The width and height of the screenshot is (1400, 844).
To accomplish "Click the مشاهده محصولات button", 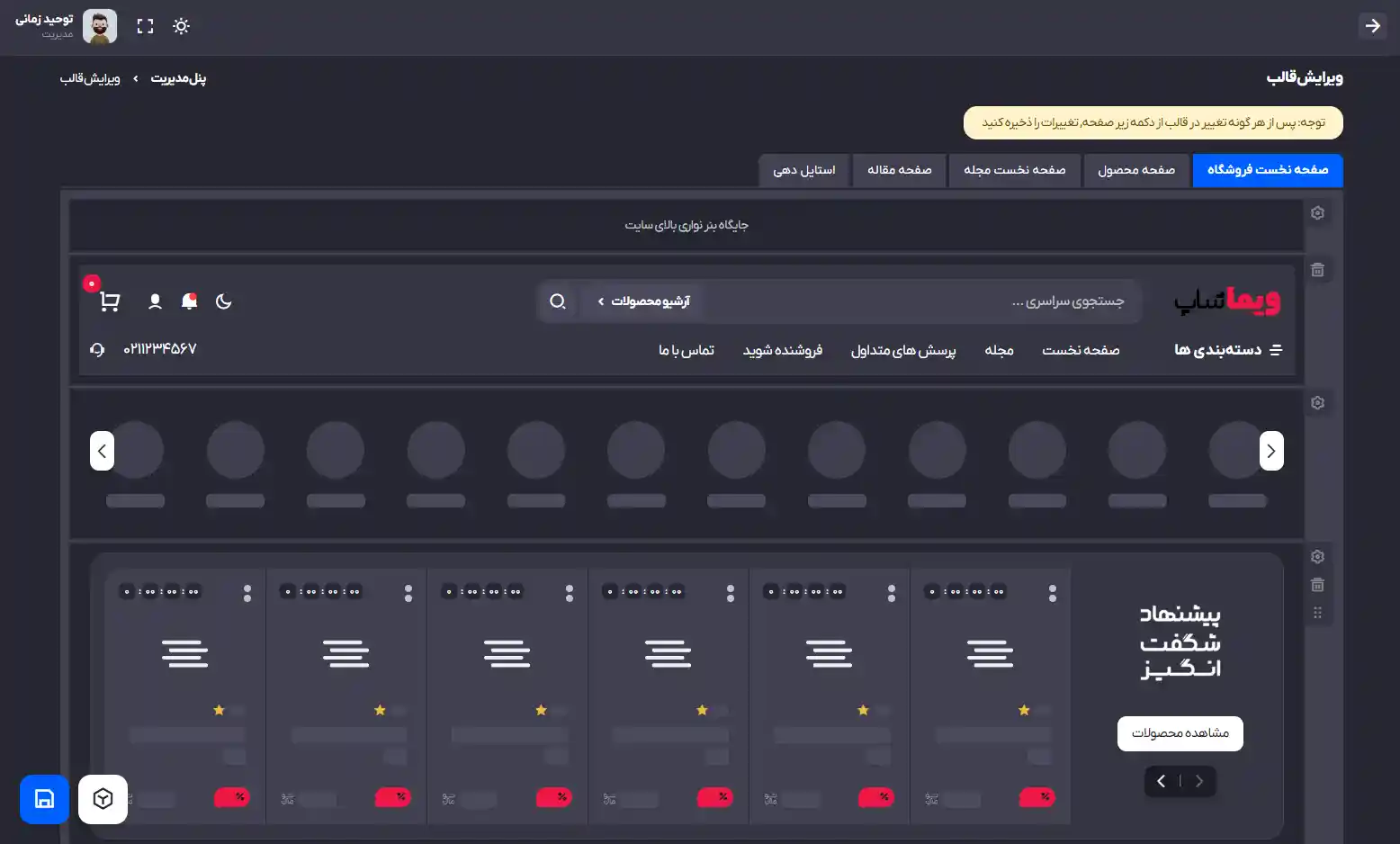I will pyautogui.click(x=1180, y=733).
